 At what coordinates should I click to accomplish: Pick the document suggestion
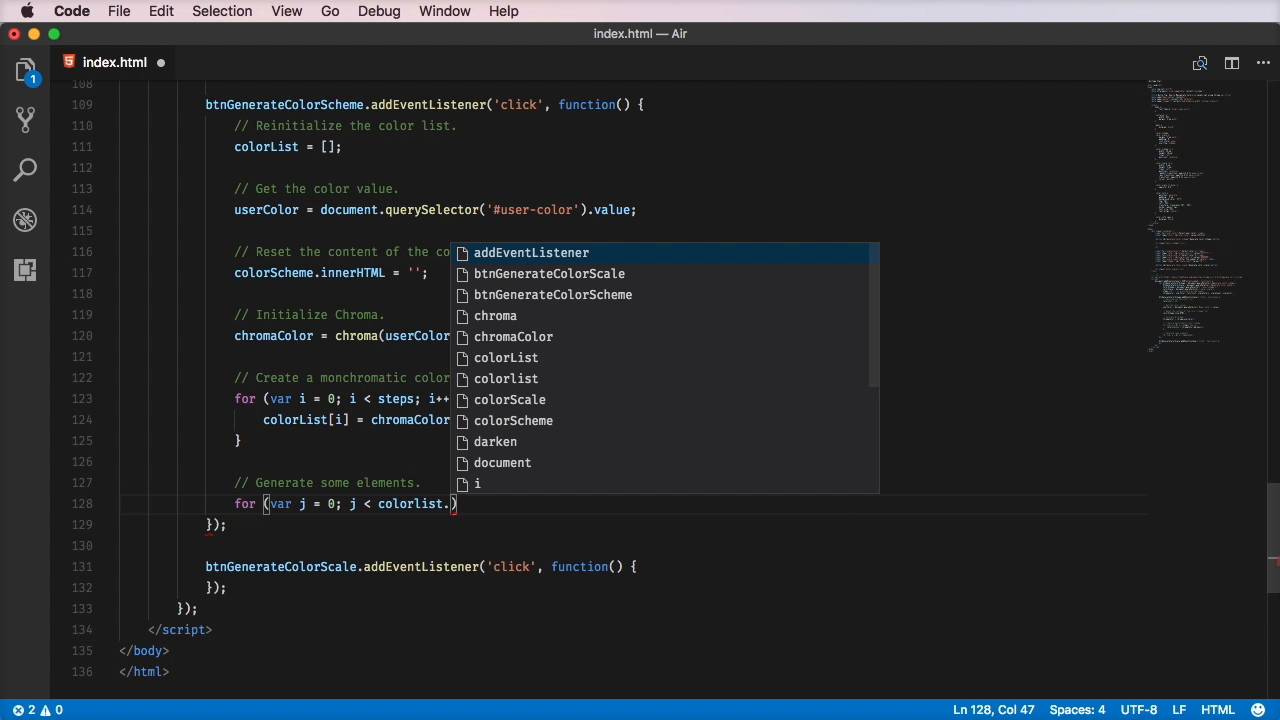pos(664,463)
